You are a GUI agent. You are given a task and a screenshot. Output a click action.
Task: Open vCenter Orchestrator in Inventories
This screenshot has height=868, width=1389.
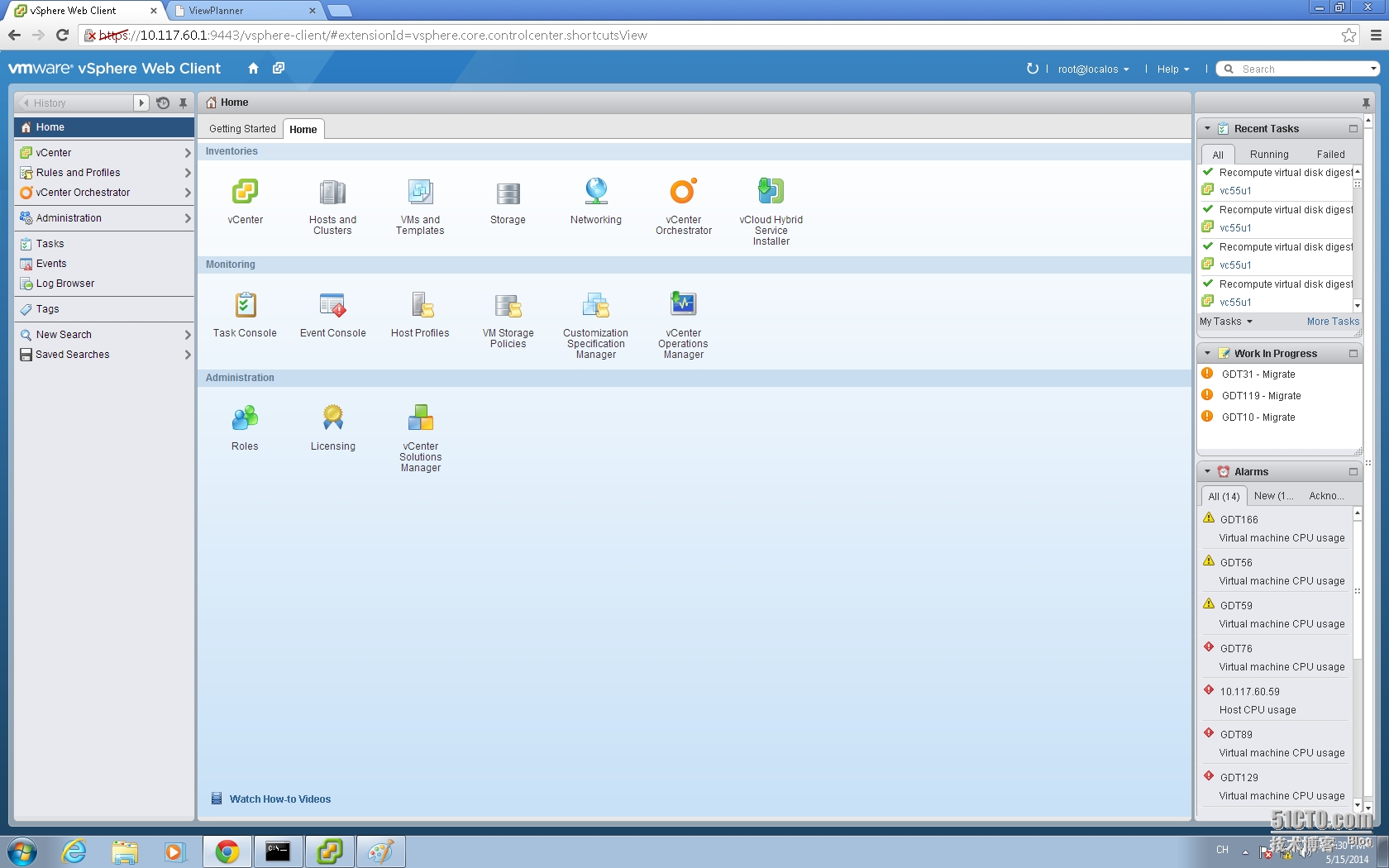pyautogui.click(x=683, y=192)
